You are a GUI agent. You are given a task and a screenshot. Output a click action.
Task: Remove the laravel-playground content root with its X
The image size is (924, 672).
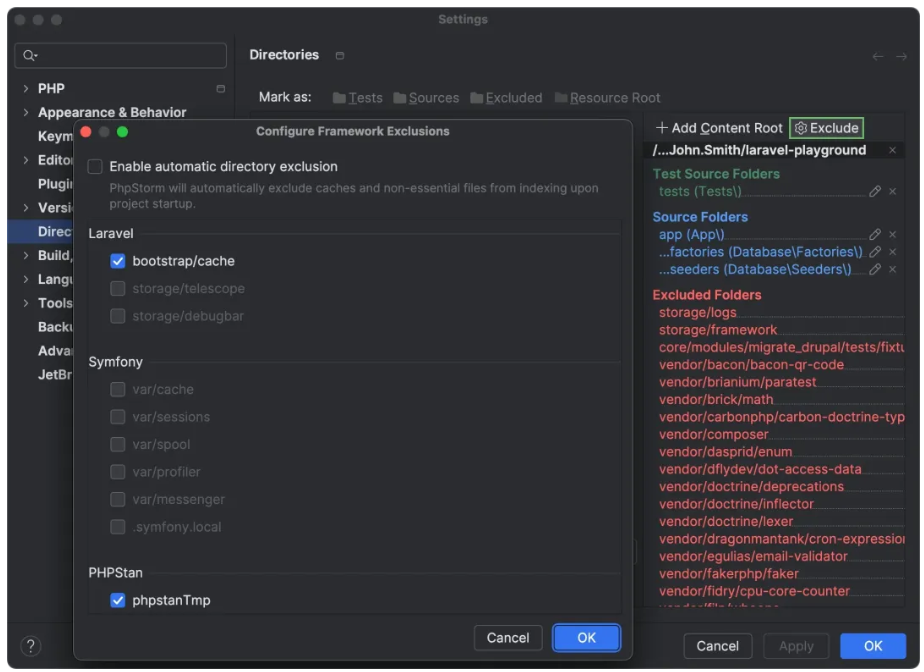(x=892, y=150)
